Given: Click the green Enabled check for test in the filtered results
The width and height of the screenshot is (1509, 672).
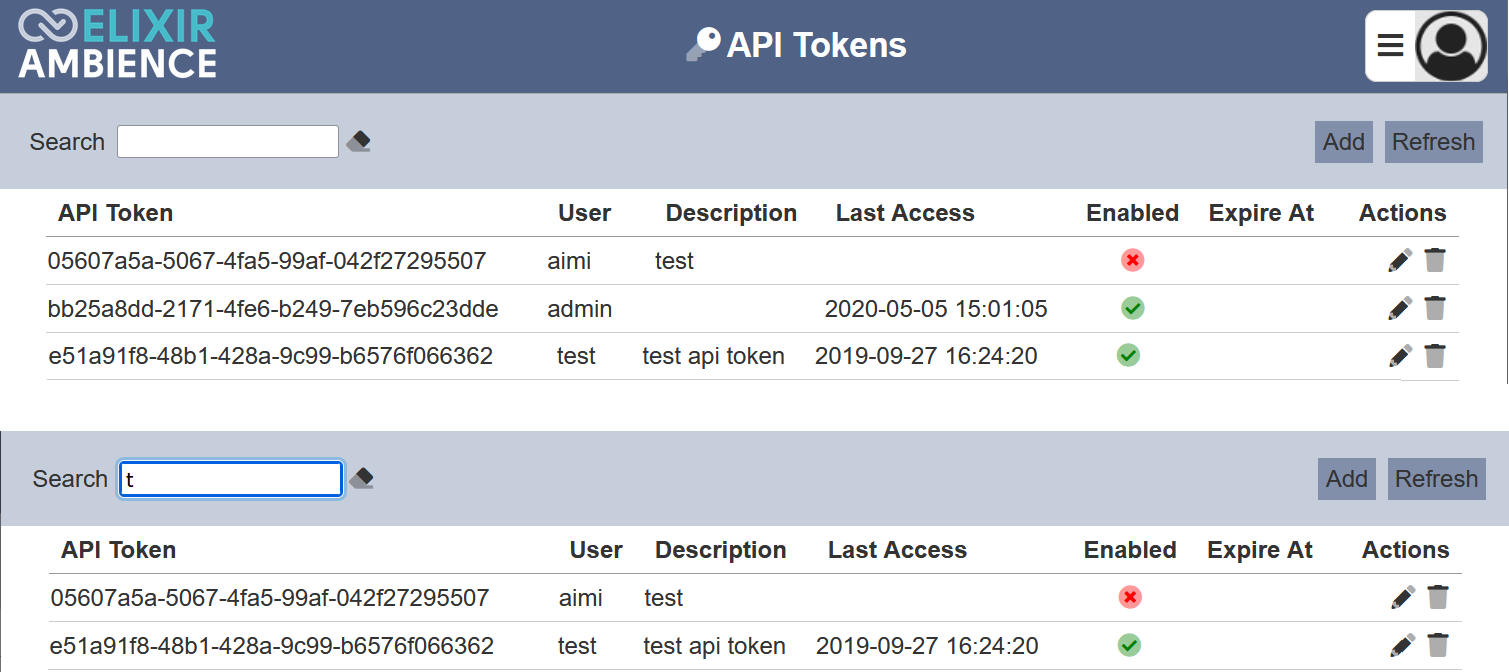Looking at the screenshot, I should 1129,645.
